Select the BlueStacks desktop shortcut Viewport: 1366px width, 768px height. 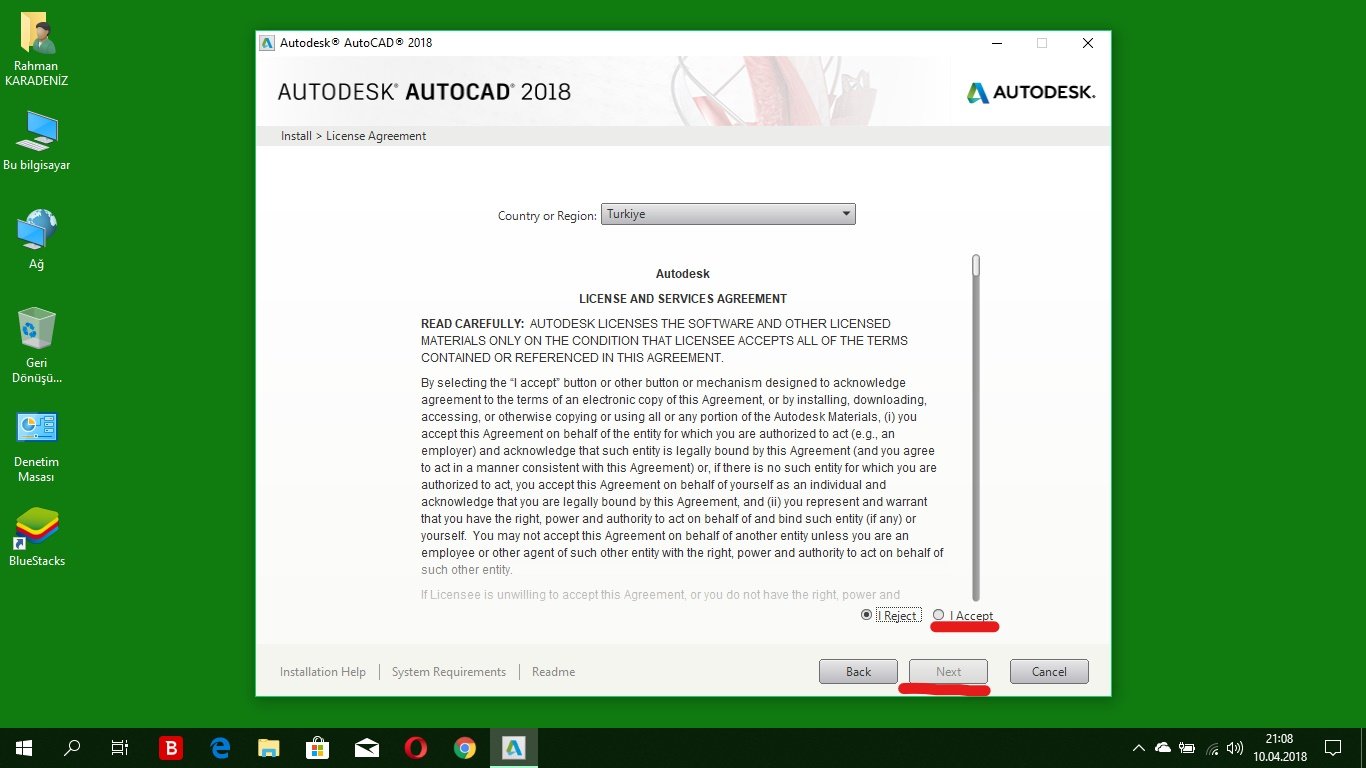click(x=37, y=537)
